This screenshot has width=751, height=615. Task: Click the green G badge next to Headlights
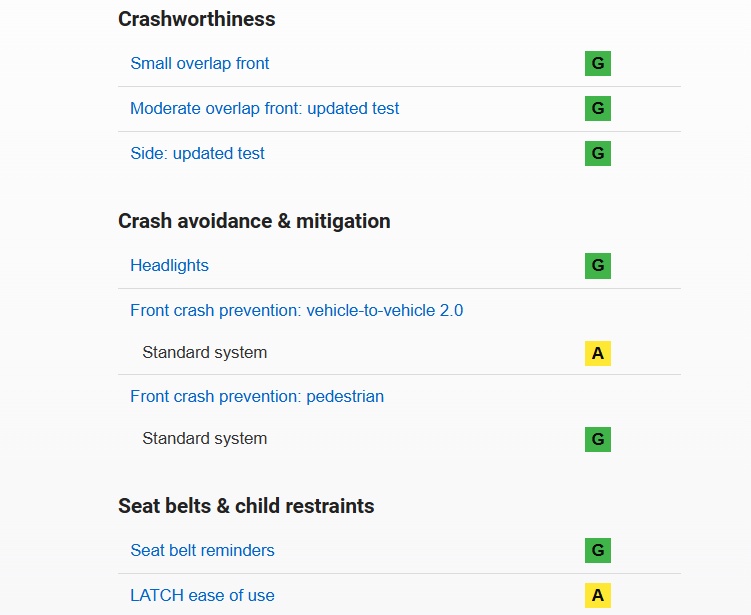tap(598, 266)
